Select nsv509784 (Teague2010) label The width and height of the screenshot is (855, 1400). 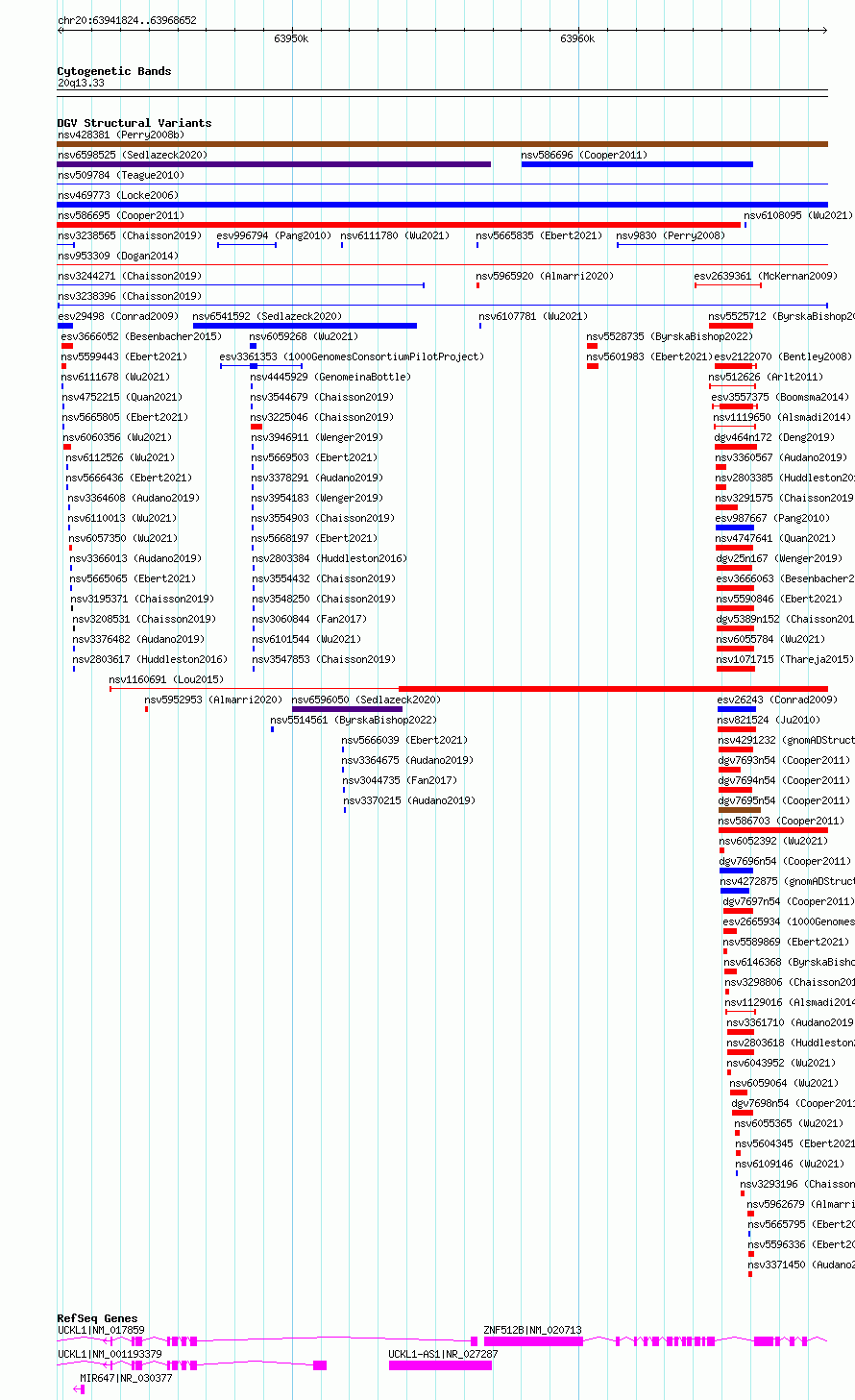[121, 175]
